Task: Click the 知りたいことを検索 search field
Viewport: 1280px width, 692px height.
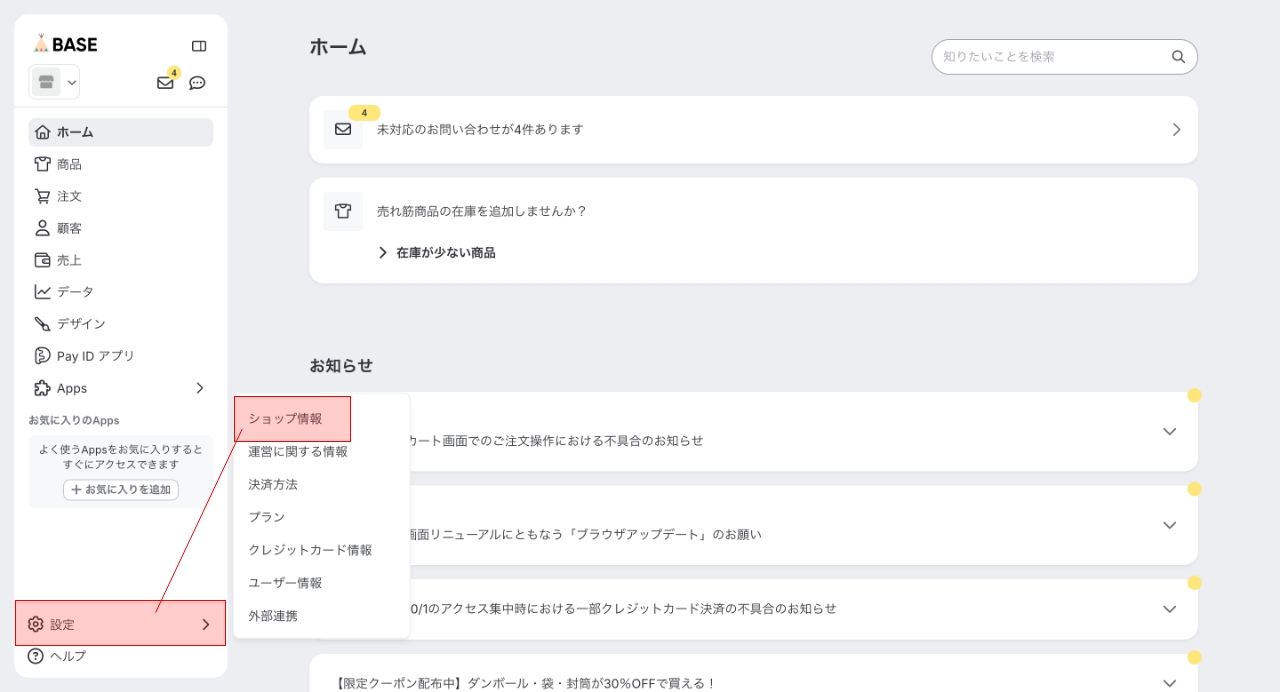Action: [x=1050, y=57]
